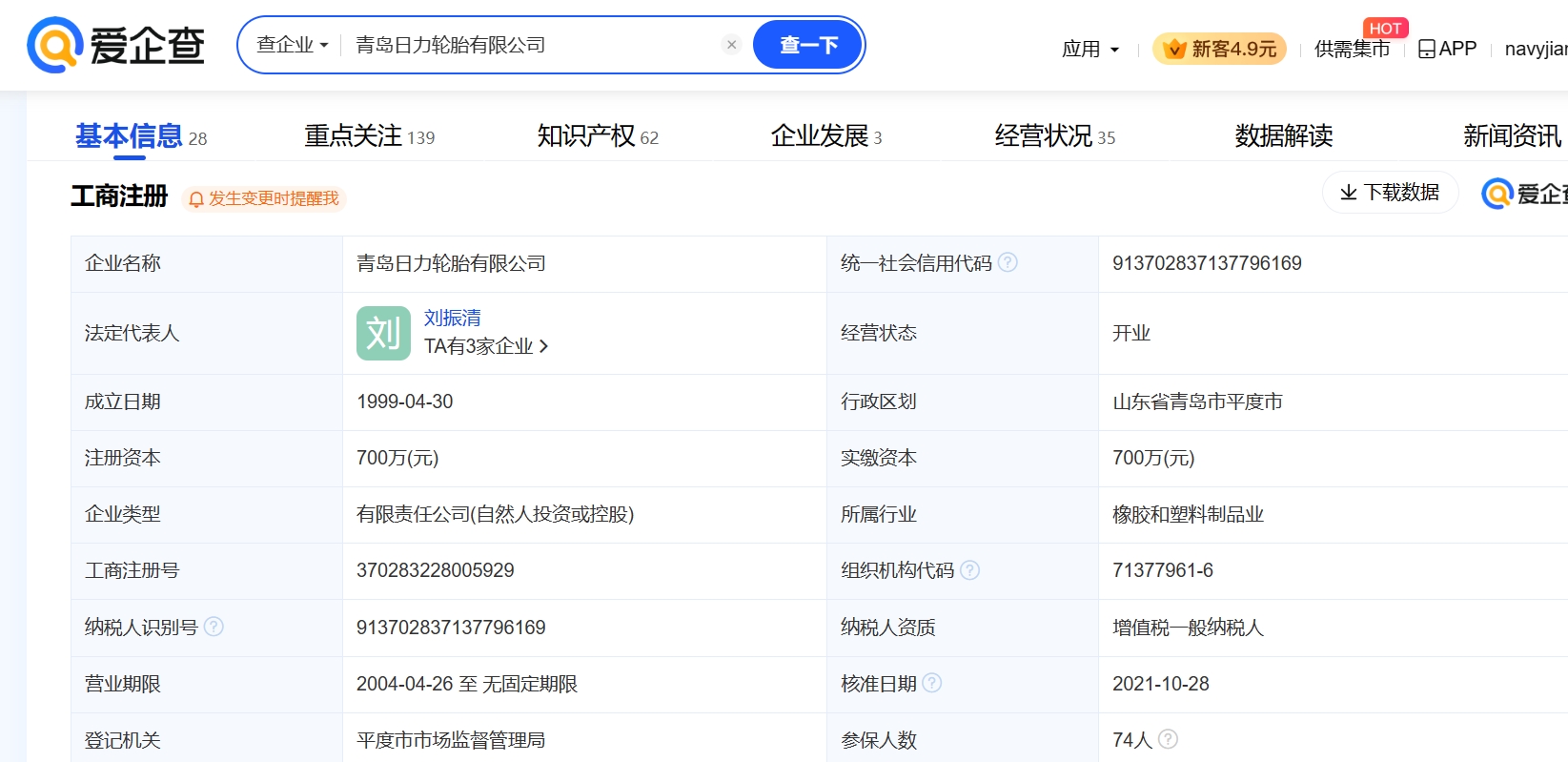Select the region 山东省青岛市平度市
Screen dimensions: 1568x762
pyautogui.click(x=1197, y=402)
